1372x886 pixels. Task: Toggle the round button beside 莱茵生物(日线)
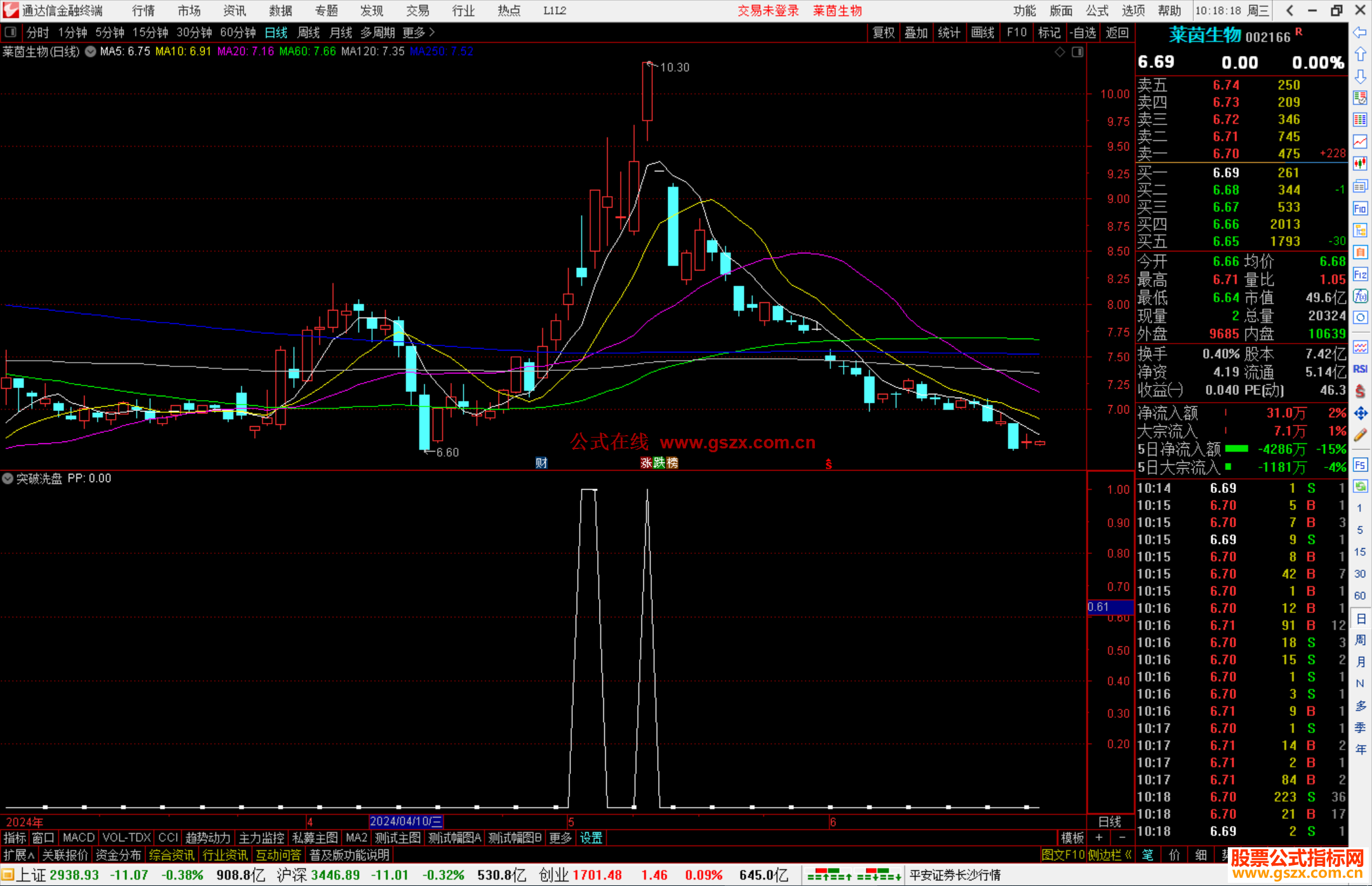[x=90, y=51]
